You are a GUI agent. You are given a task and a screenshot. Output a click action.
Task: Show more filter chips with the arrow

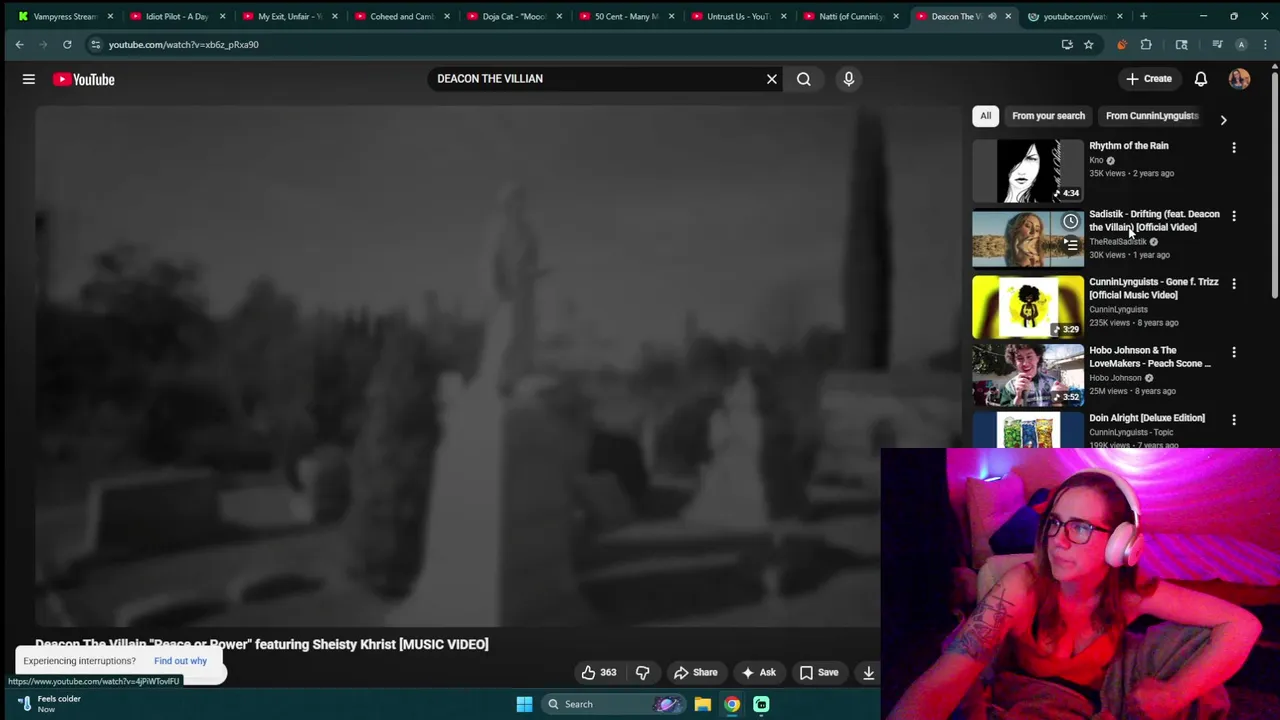pyautogui.click(x=1223, y=119)
